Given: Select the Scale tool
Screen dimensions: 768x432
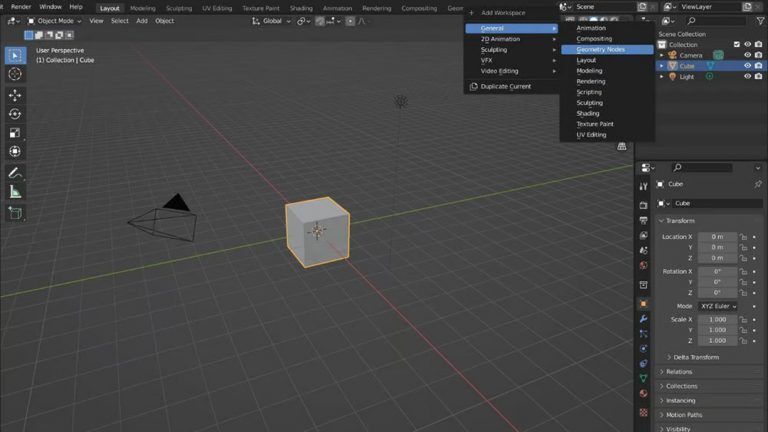Looking at the screenshot, I should click(15, 133).
